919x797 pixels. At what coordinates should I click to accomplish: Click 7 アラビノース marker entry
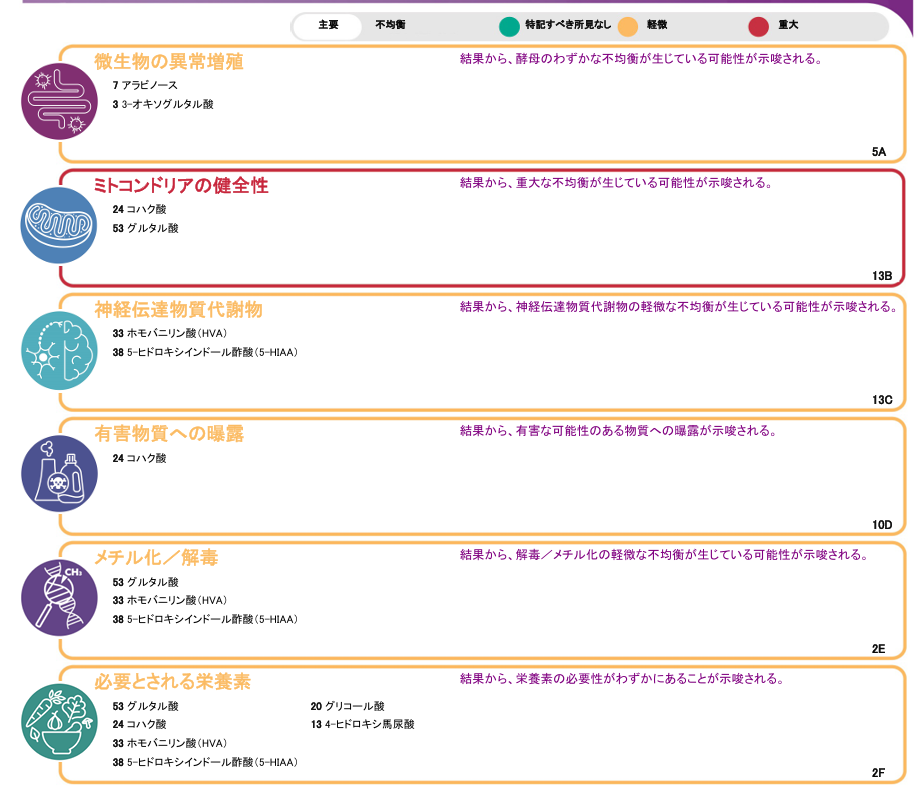pos(145,86)
